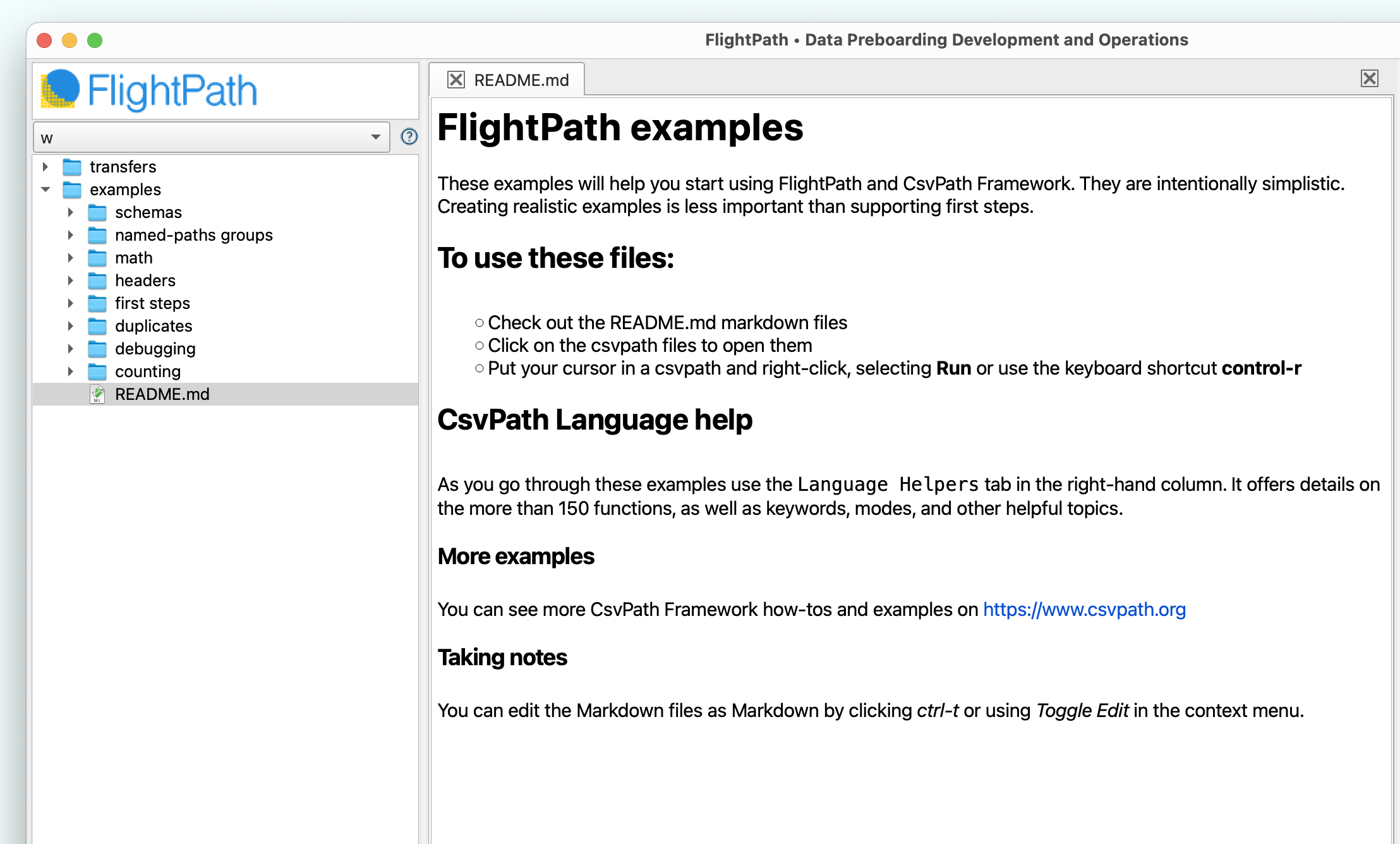
Task: Expand the schemas folder arrow
Action: click(70, 212)
